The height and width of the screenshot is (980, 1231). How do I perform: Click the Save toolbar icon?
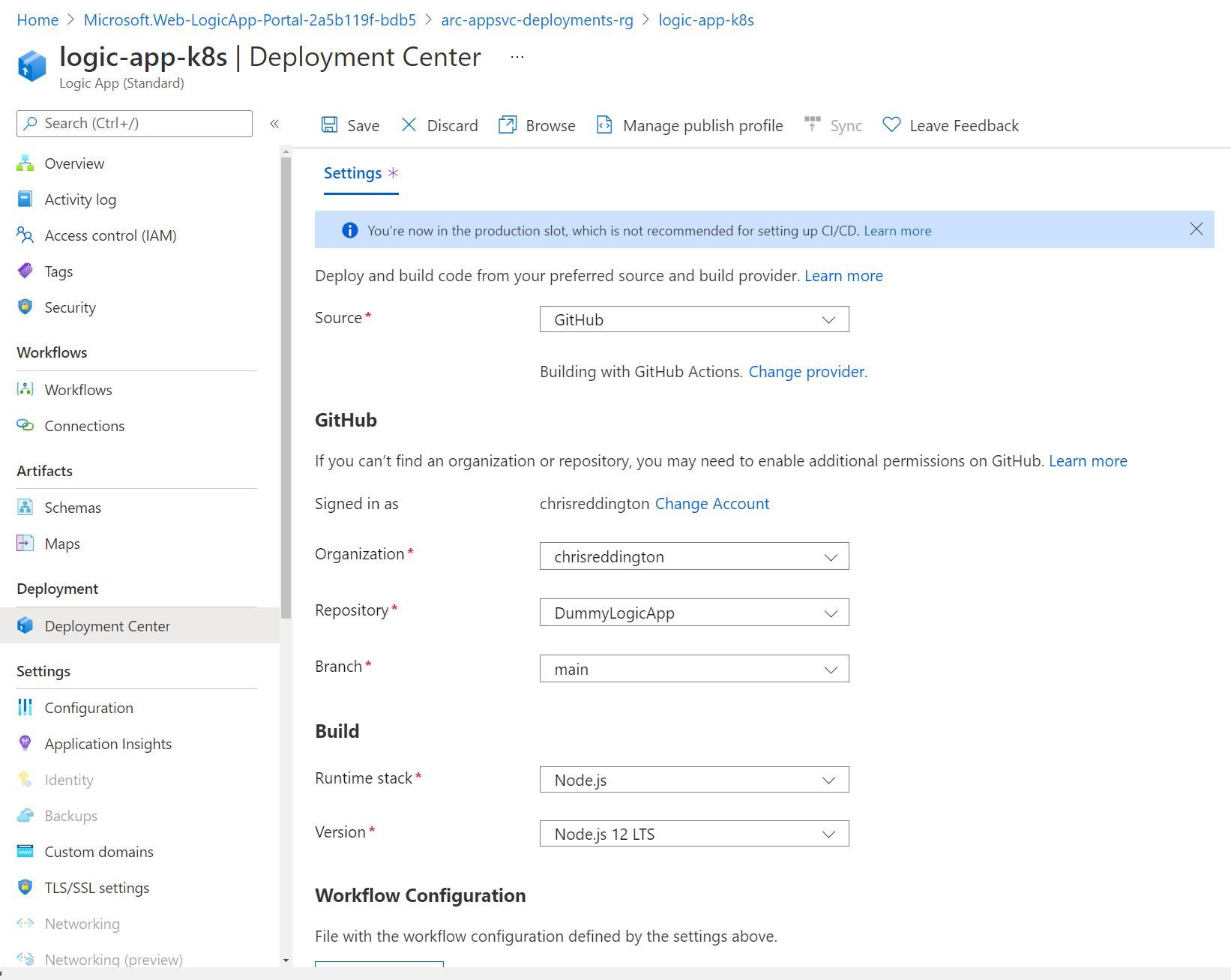click(329, 124)
